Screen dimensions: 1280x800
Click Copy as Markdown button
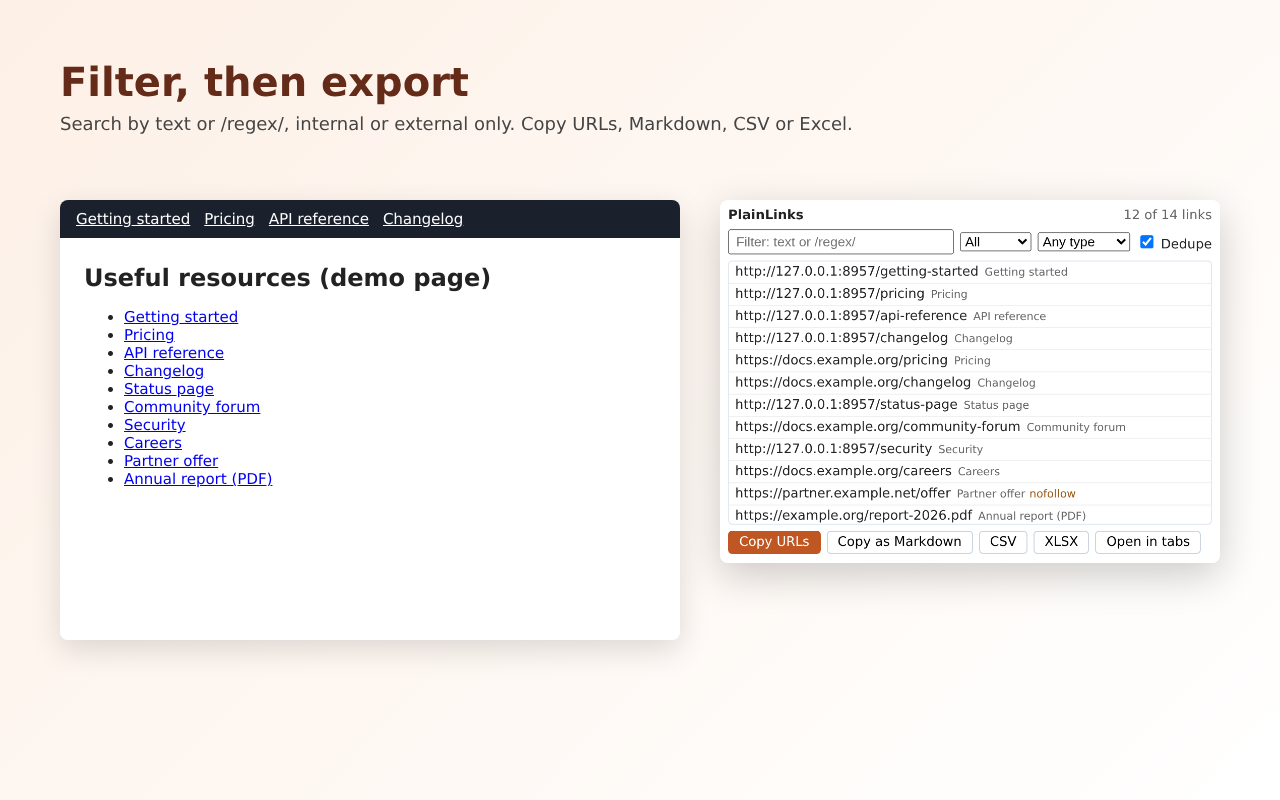(900, 542)
